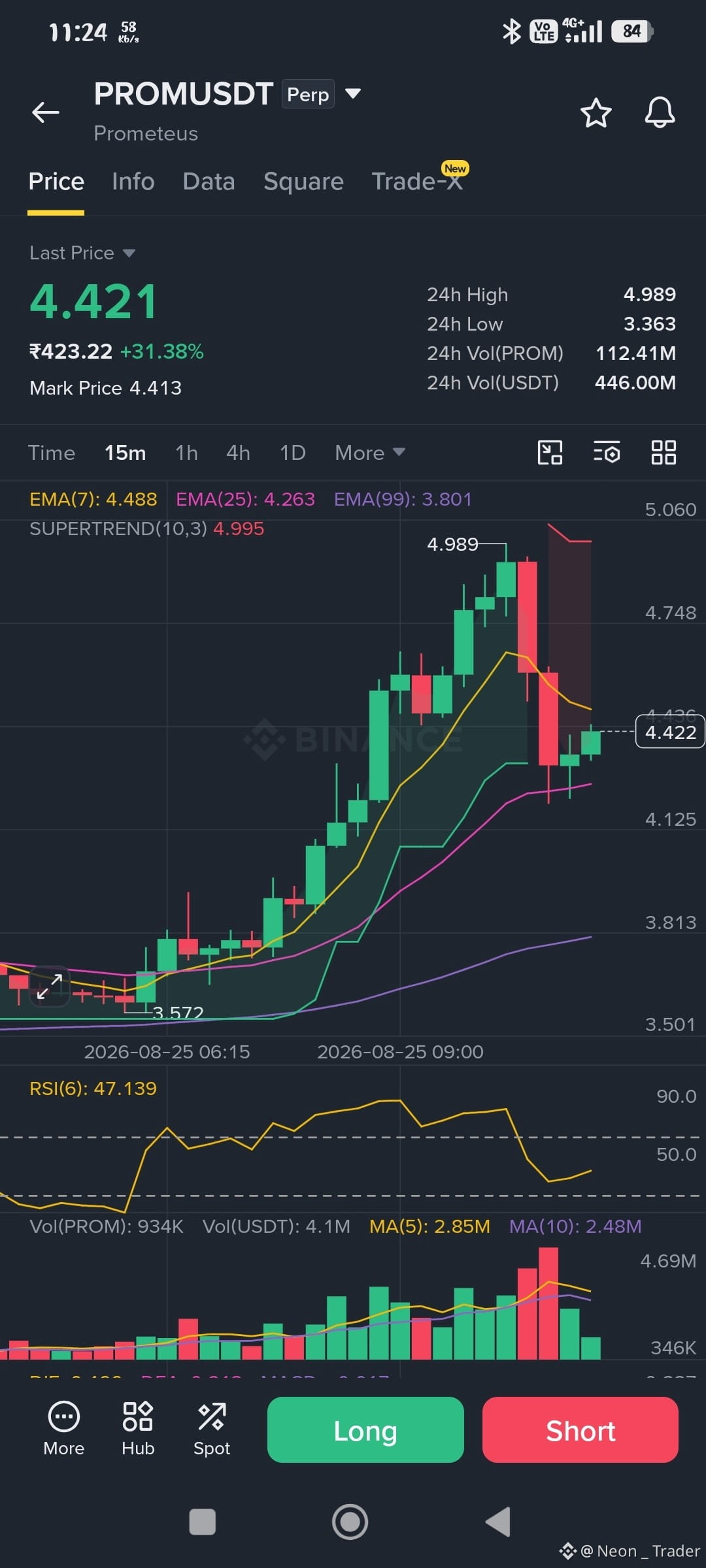Screen dimensions: 706x1568
Task: Tap the Vol(USDT): 4.1M label
Action: [277, 1226]
